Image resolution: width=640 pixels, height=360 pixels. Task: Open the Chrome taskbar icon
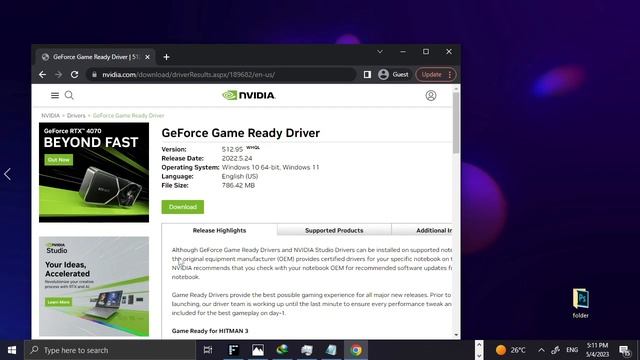356,350
